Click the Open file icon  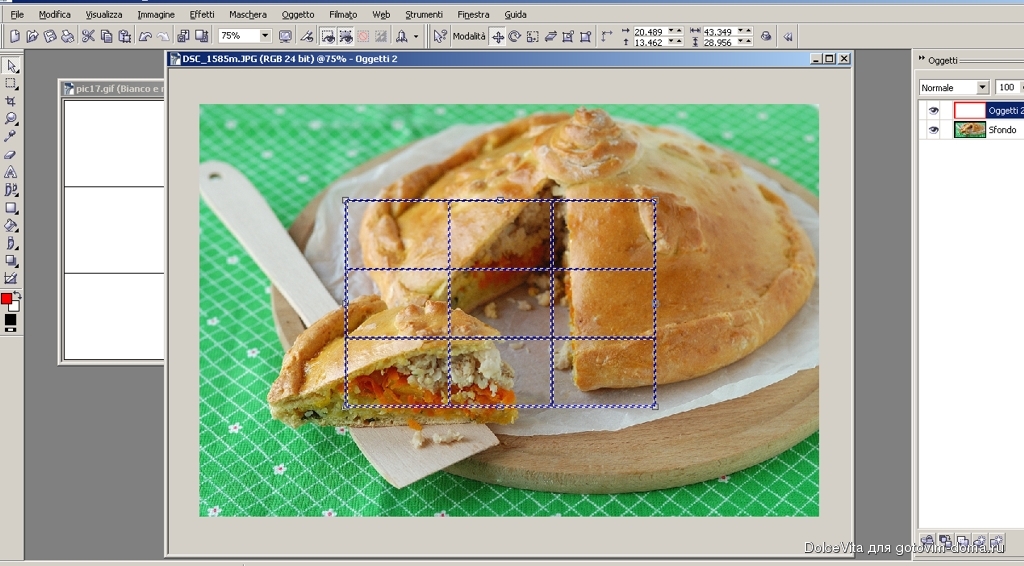pyautogui.click(x=32, y=37)
